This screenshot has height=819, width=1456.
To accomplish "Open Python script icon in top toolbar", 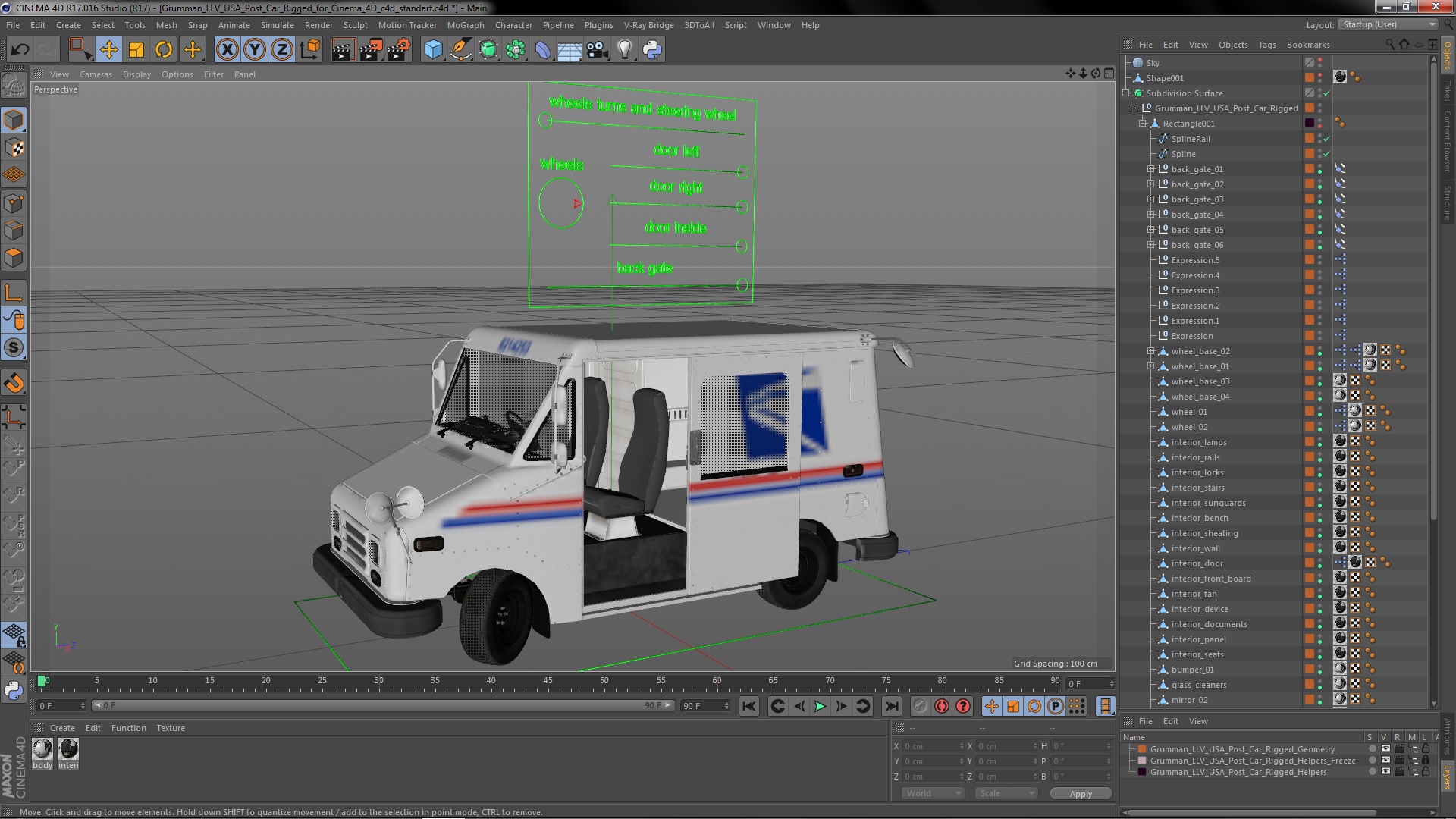I will pyautogui.click(x=652, y=50).
